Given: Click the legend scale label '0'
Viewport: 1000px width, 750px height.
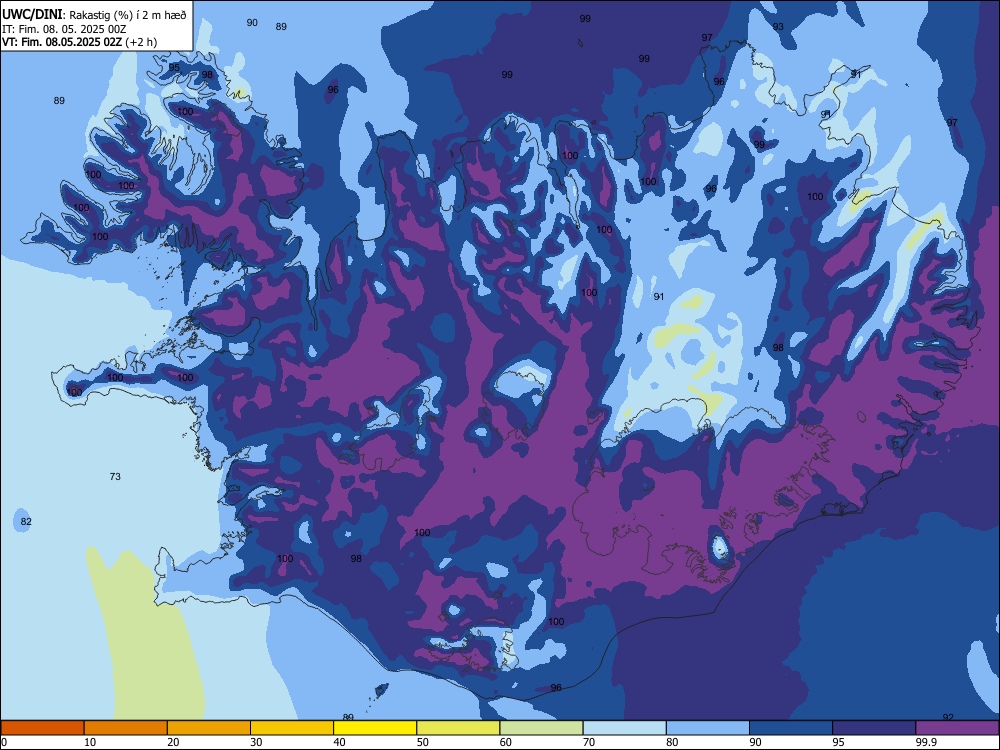Looking at the screenshot, I should 4,742.
